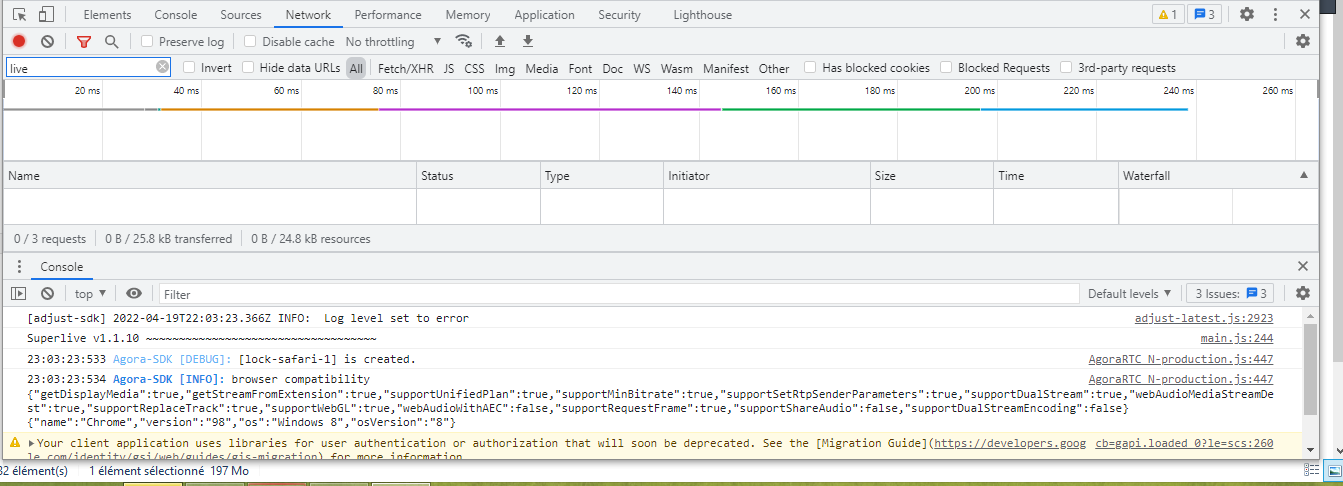Filter requests by Fetch/XHR
Viewport: 1343px width, 486px height.
tap(405, 68)
